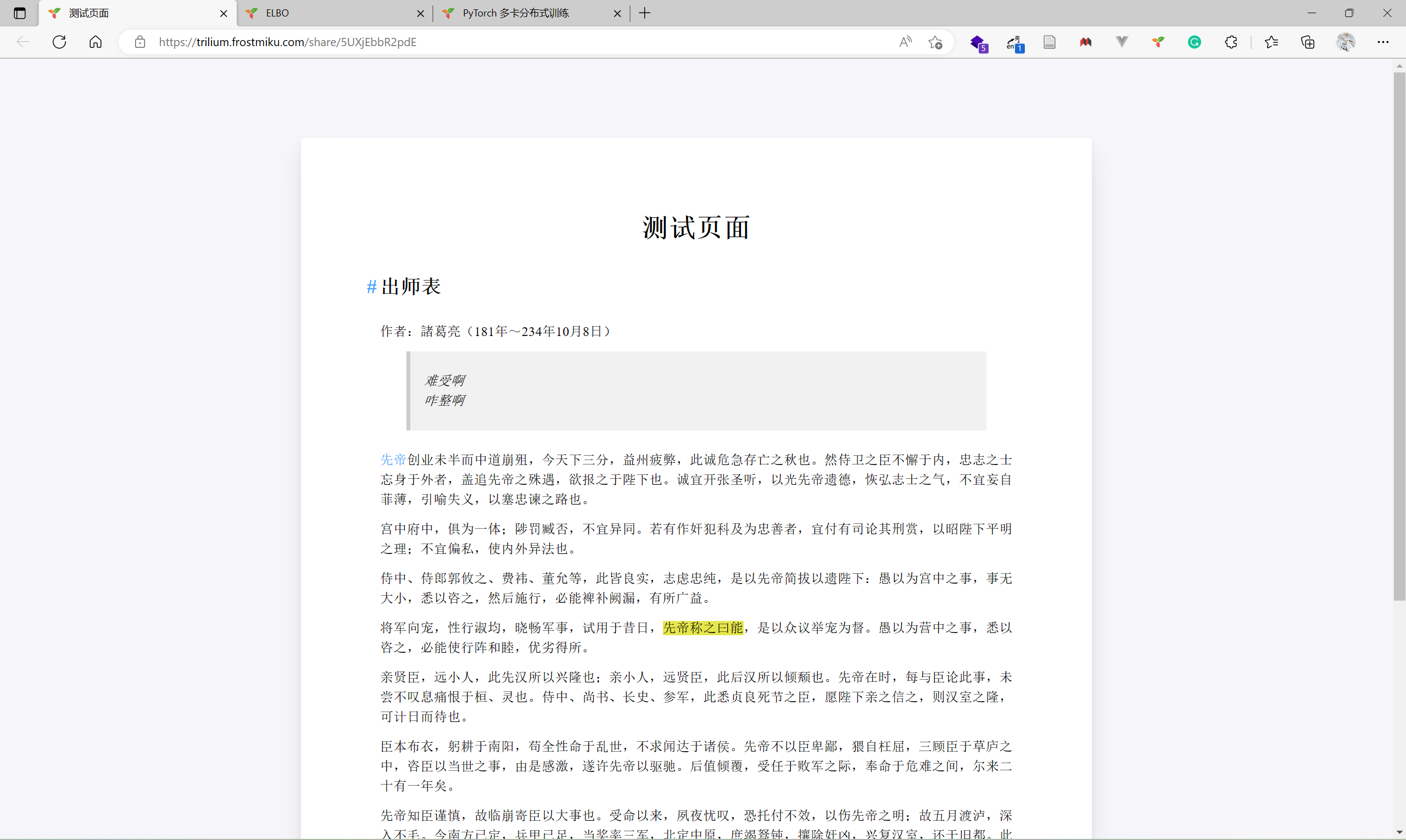
Task: Switch to the ELBO tab
Action: (328, 13)
